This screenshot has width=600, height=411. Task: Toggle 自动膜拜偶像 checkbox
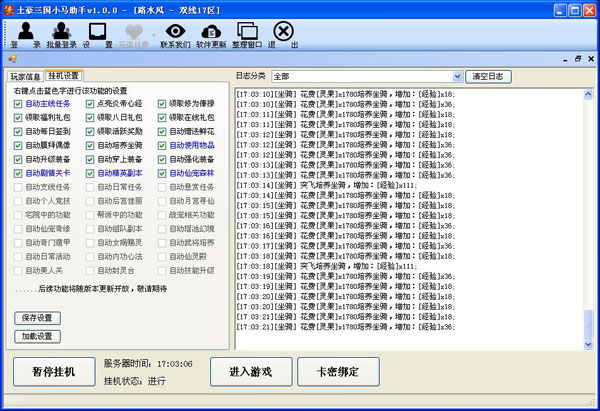(18, 145)
